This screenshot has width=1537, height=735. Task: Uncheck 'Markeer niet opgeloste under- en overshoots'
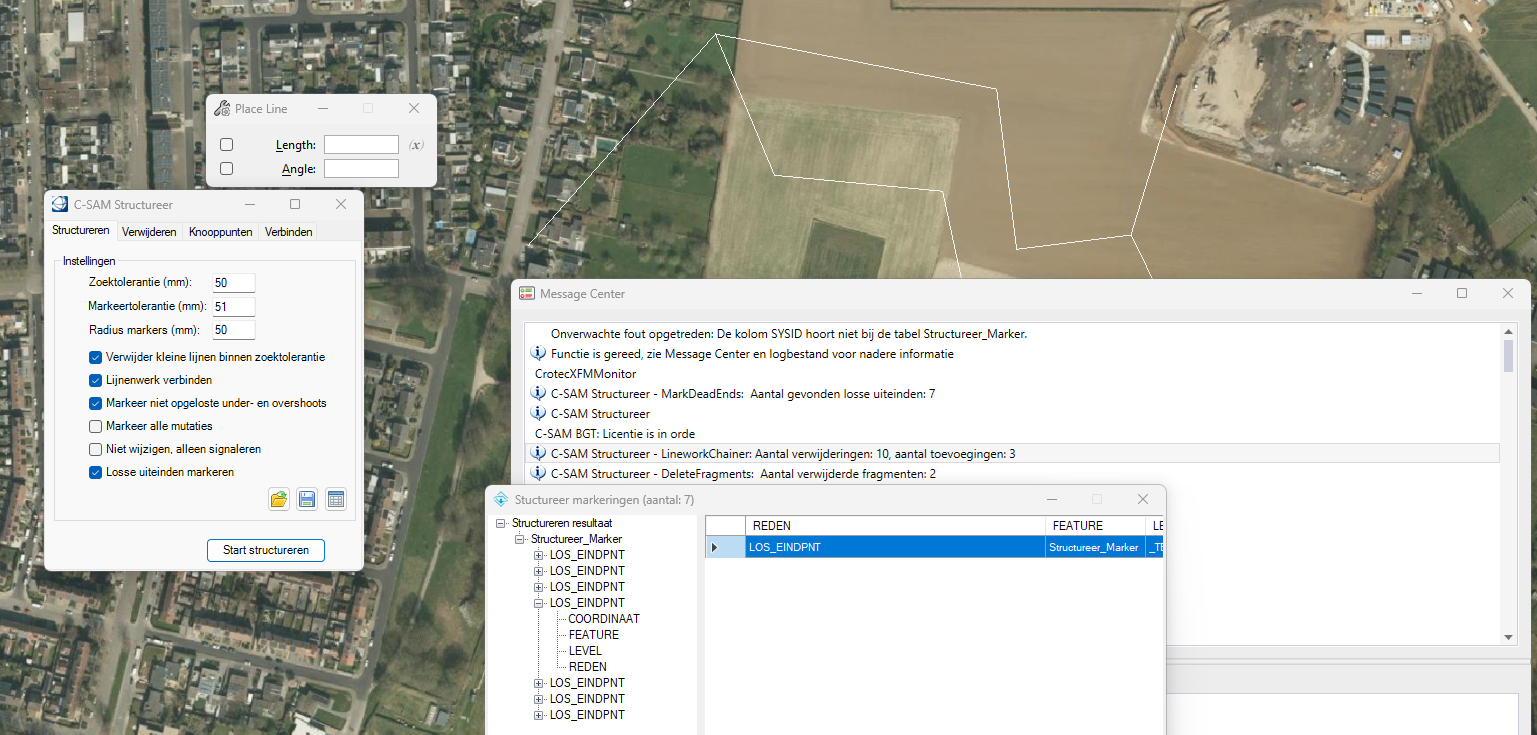tap(96, 403)
